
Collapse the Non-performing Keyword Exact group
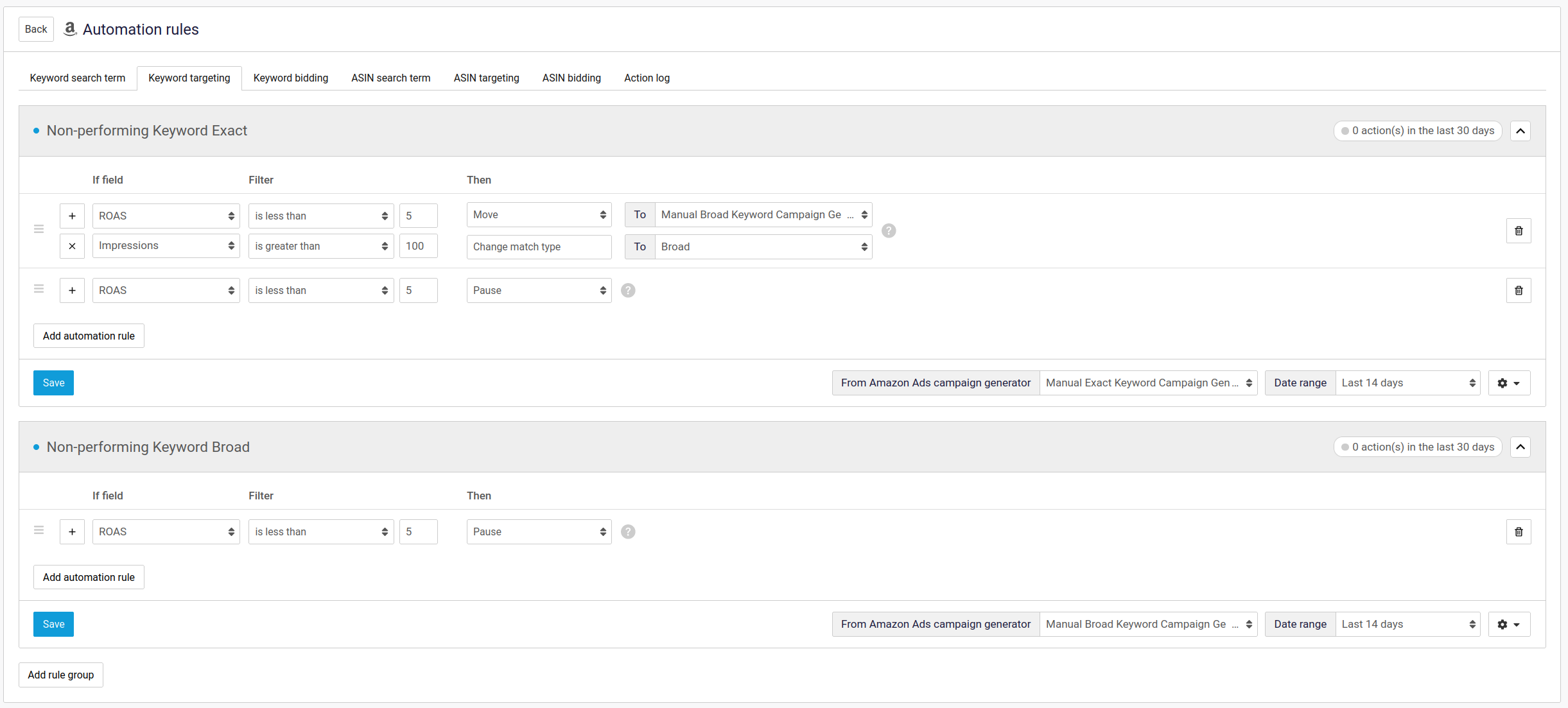pyautogui.click(x=1520, y=131)
